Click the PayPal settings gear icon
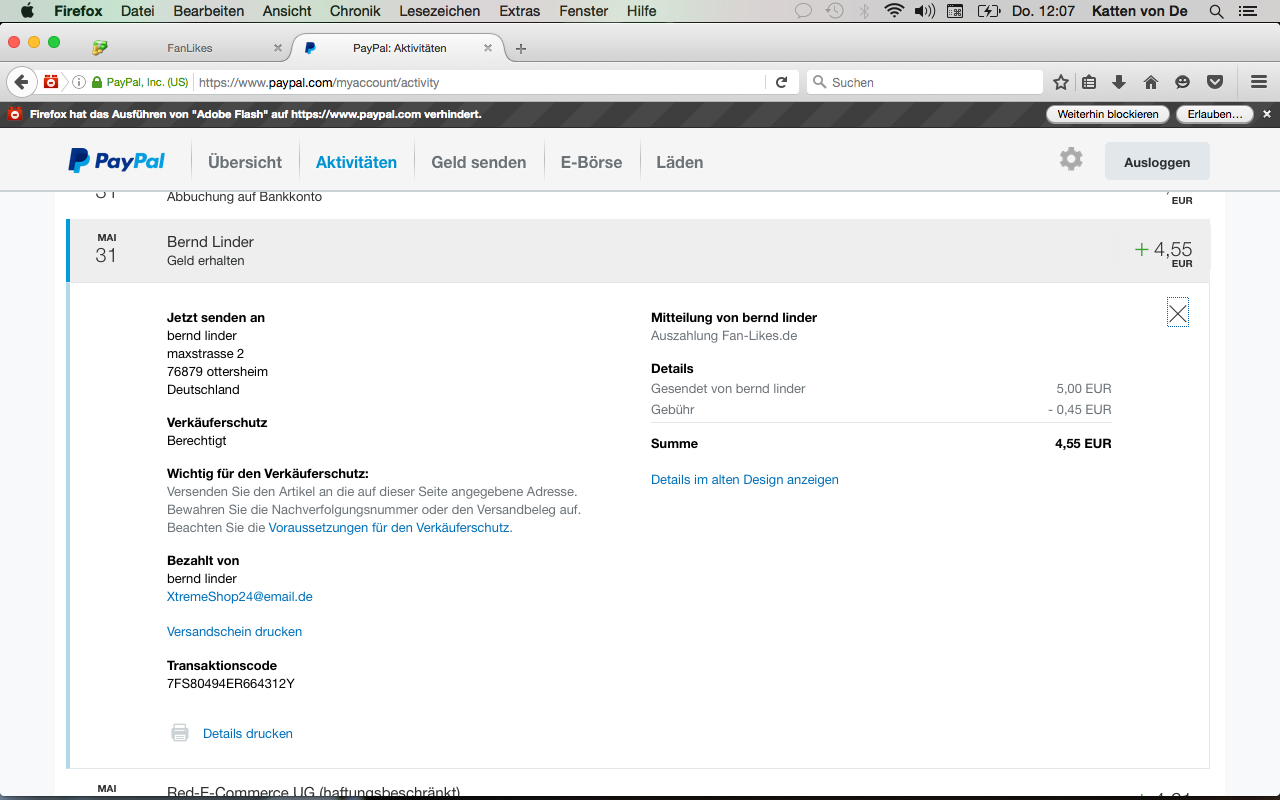The width and height of the screenshot is (1280, 800). coord(1071,159)
